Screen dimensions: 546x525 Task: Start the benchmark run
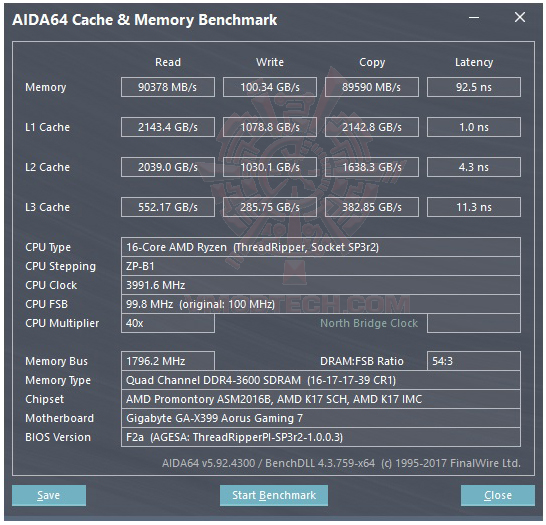[x=274, y=495]
